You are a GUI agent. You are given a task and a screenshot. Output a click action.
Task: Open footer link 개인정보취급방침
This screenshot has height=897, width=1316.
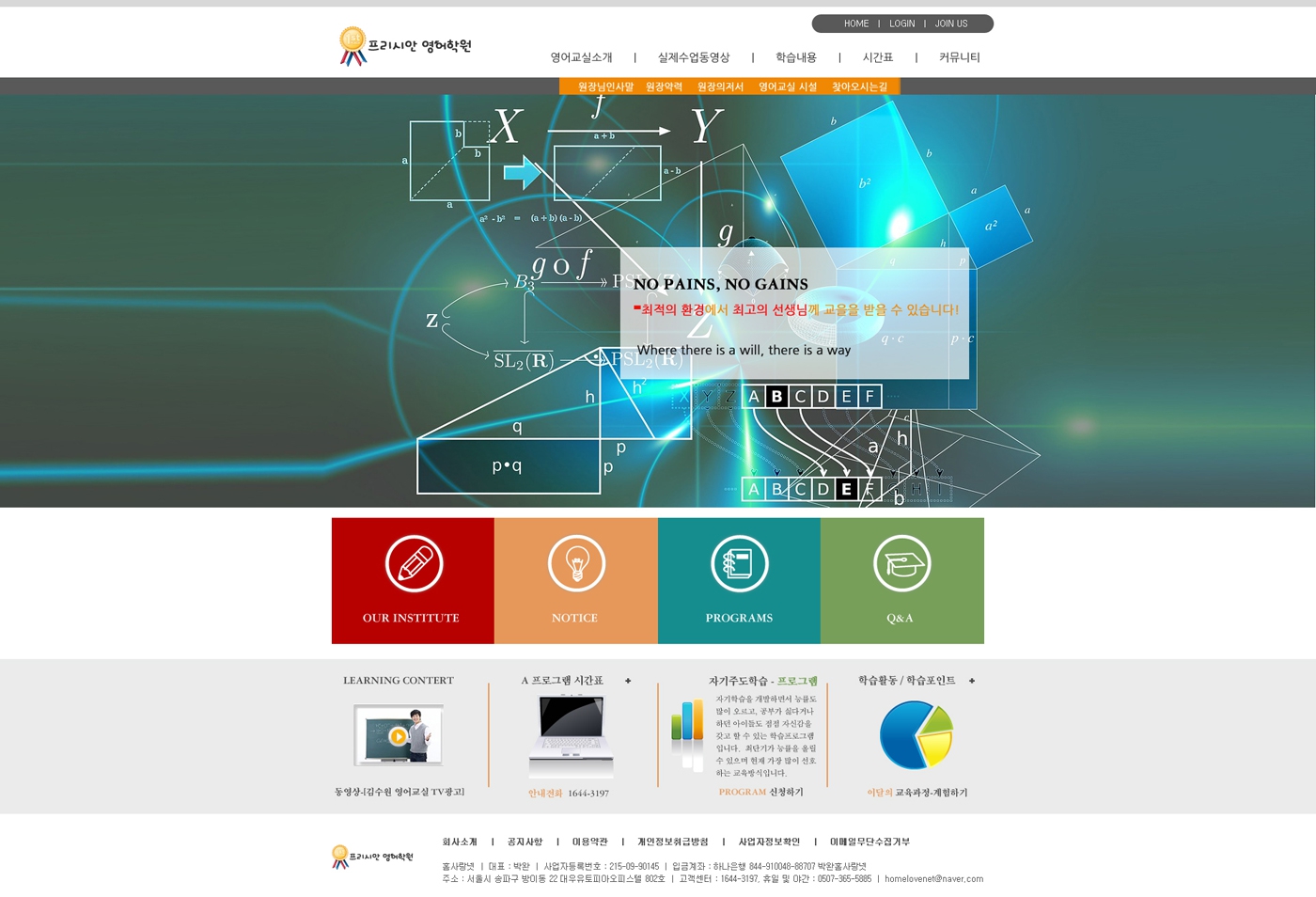673,842
